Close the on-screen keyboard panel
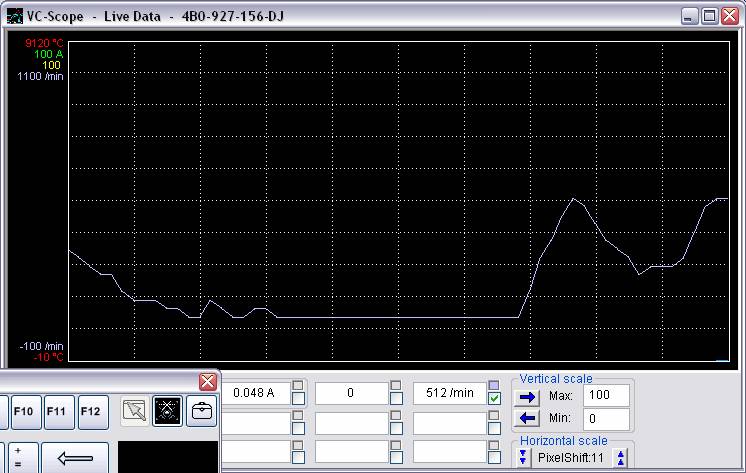Screen dimensions: 746x473 click(x=208, y=382)
